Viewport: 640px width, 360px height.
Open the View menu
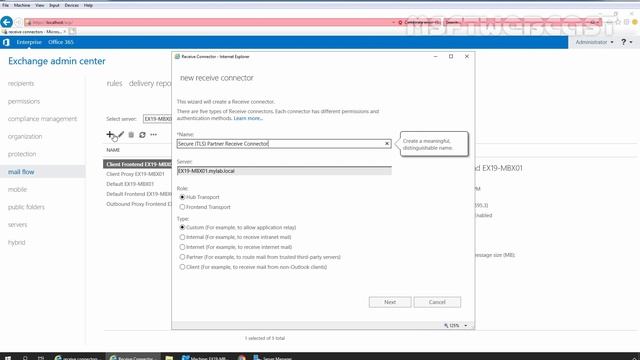point(40,5)
